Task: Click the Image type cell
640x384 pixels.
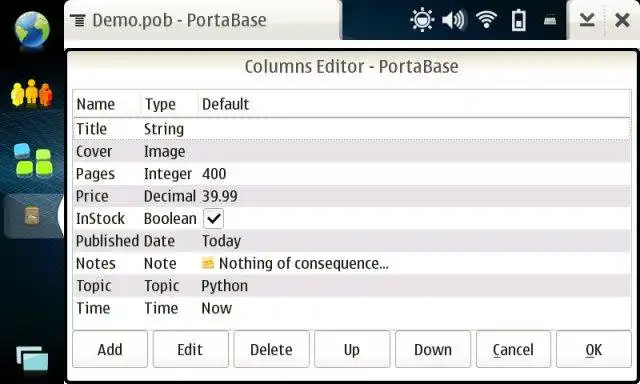Action: (x=164, y=151)
